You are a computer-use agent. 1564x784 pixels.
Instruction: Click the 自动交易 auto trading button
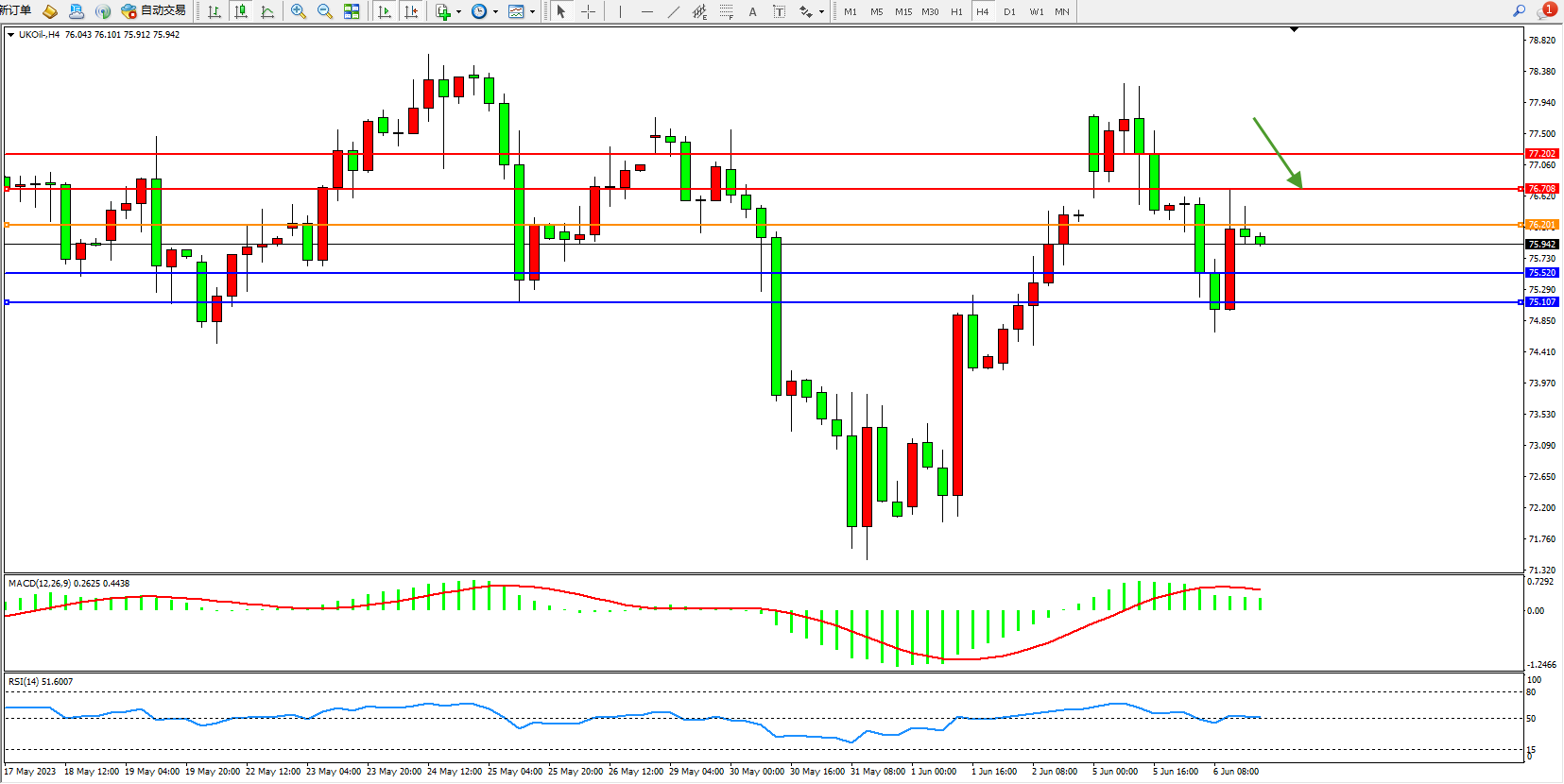coord(154,11)
